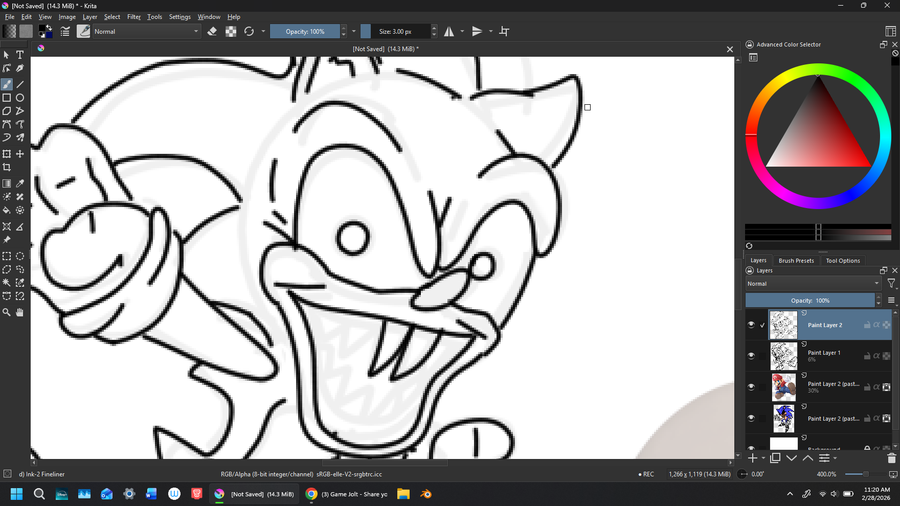Open the Filter menu
Viewport: 900px width, 506px height.
point(134,17)
